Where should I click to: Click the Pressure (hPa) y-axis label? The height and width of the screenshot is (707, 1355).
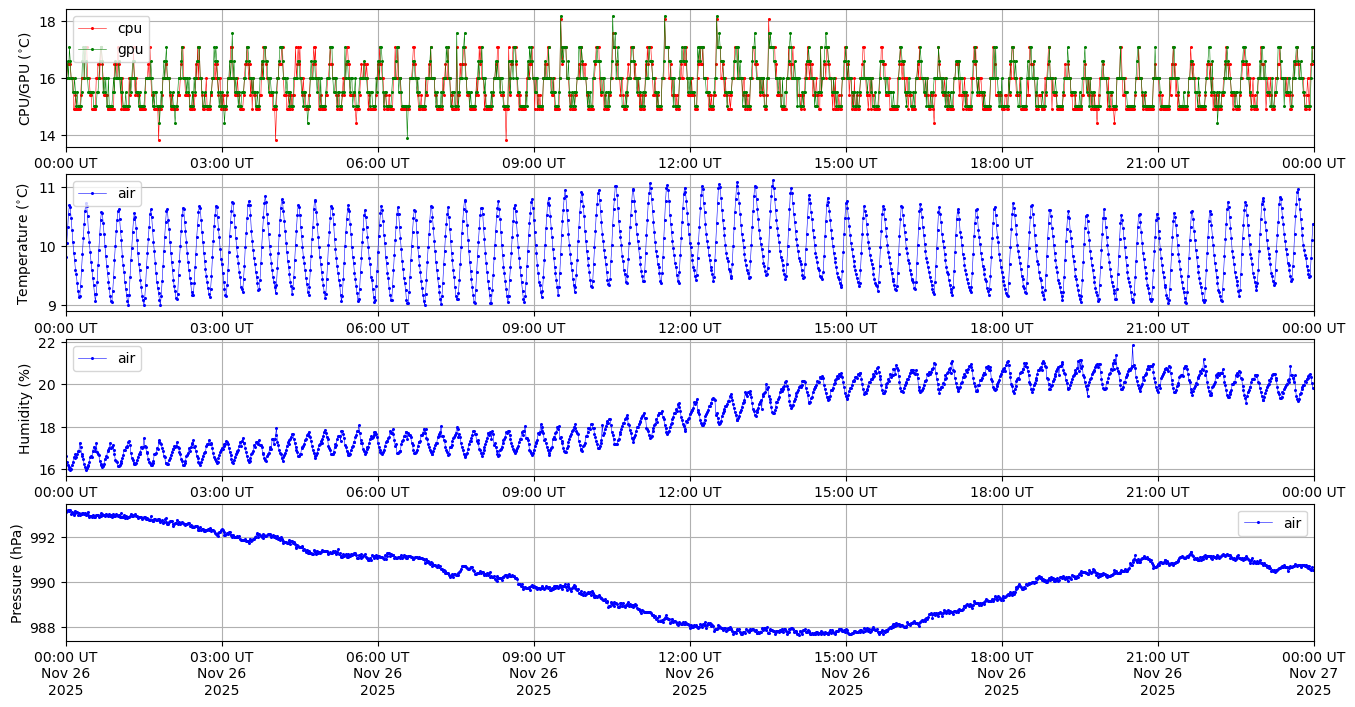click(17, 573)
